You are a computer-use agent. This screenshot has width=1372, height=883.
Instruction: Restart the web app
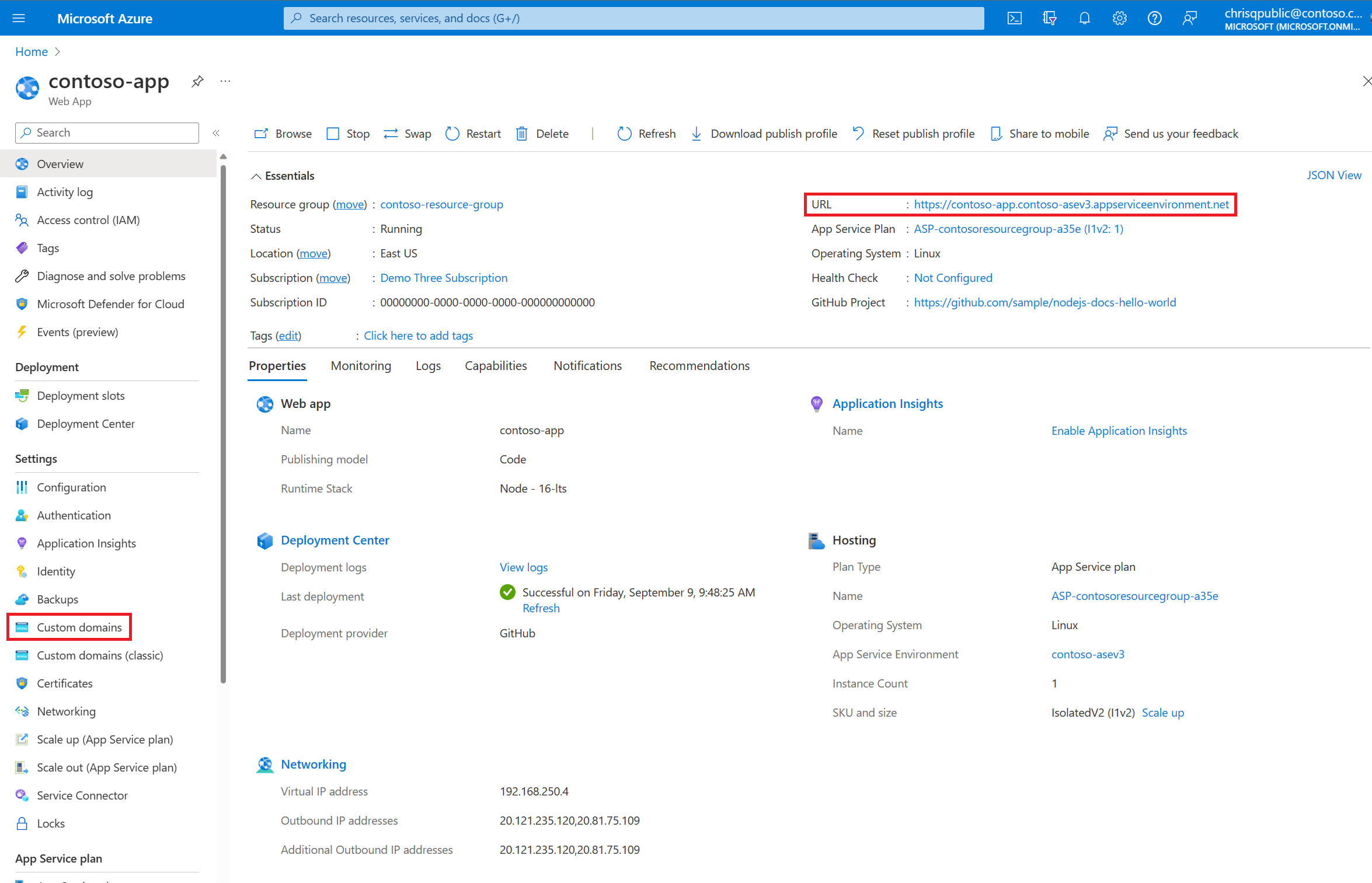click(x=473, y=133)
